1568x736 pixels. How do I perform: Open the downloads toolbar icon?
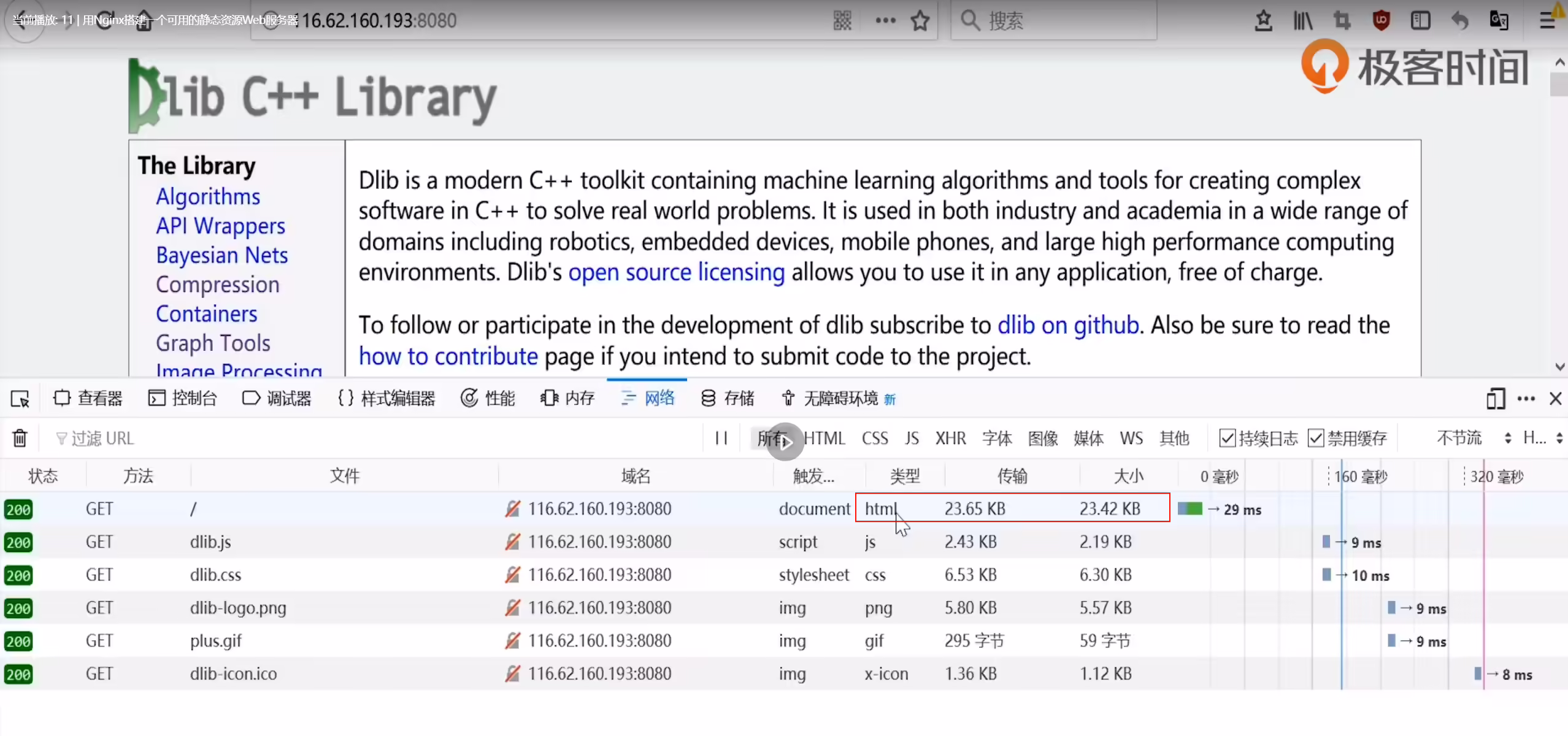click(x=1263, y=21)
